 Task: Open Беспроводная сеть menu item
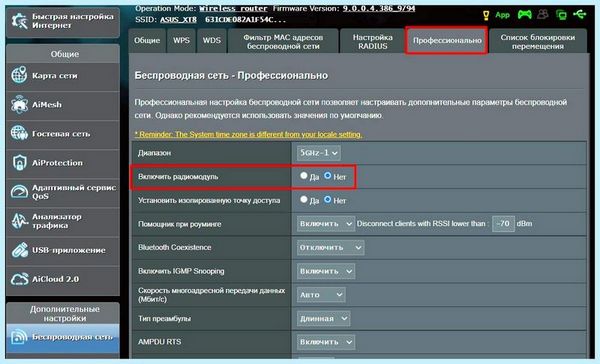pyautogui.click(x=63, y=337)
